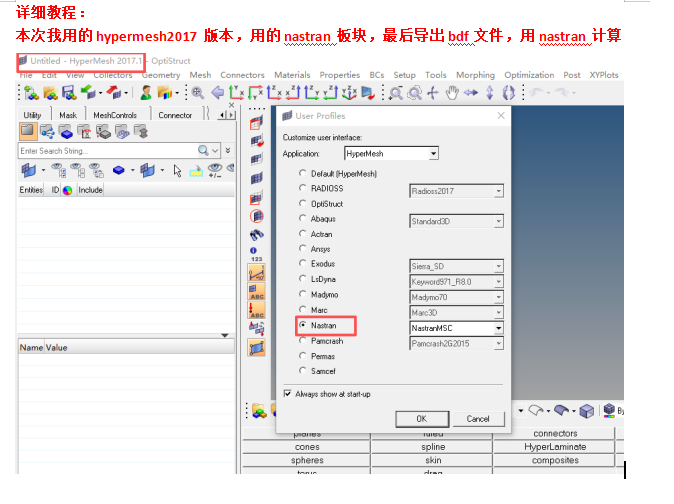Click the 'spheres' panel button
The width and height of the screenshot is (674, 504).
pos(306,460)
